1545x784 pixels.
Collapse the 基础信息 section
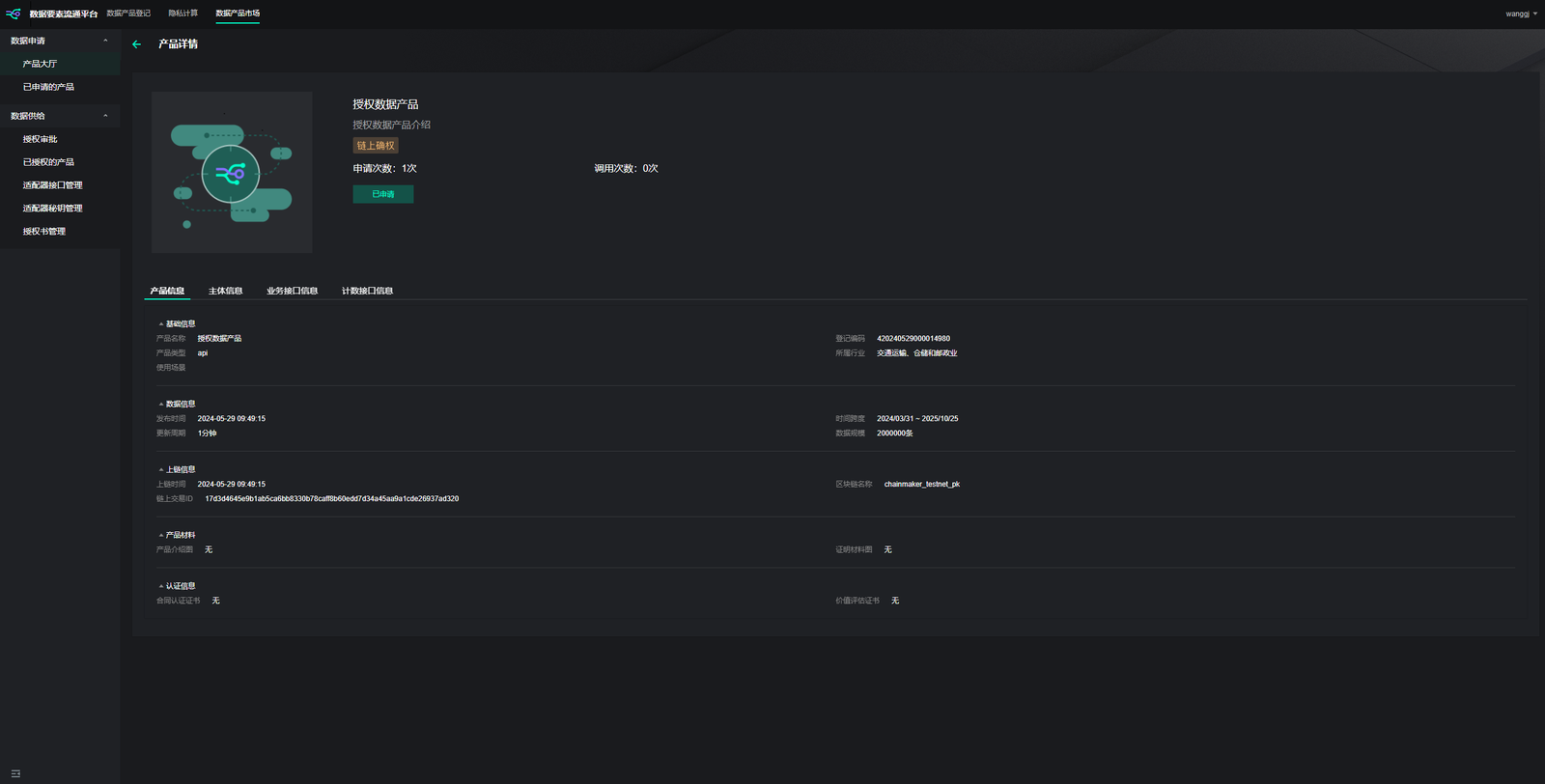point(161,324)
